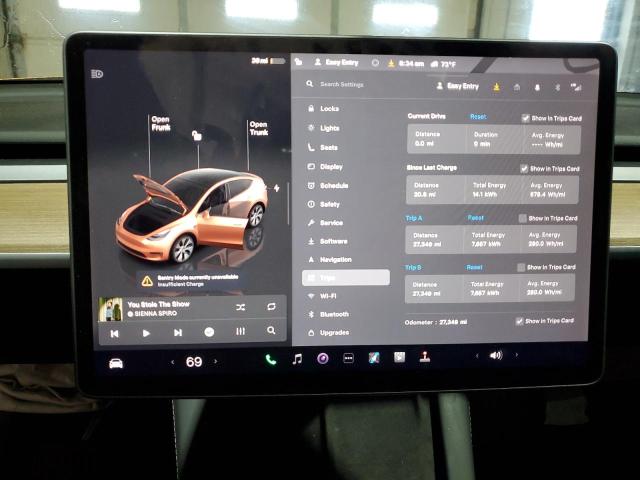The width and height of the screenshot is (640, 480).
Task: Rename trip via Trip A label
Action: click(414, 218)
